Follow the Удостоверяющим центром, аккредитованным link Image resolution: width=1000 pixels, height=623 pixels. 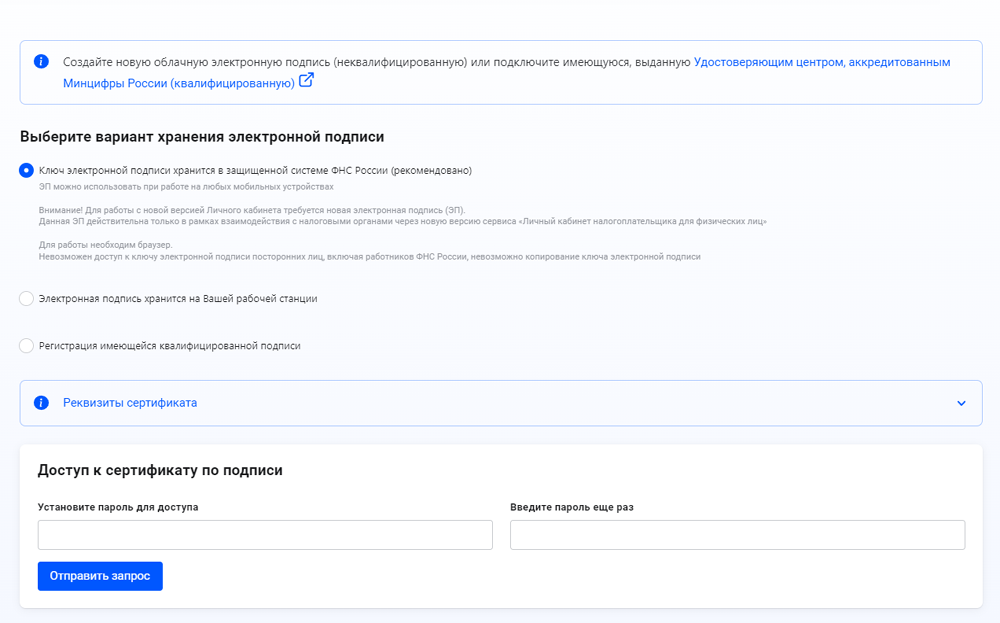click(822, 62)
